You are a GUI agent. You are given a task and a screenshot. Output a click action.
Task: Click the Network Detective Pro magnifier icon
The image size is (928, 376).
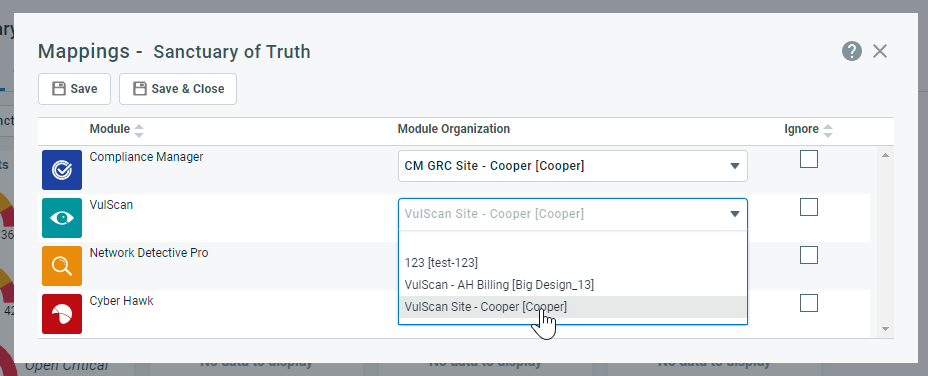point(62,266)
